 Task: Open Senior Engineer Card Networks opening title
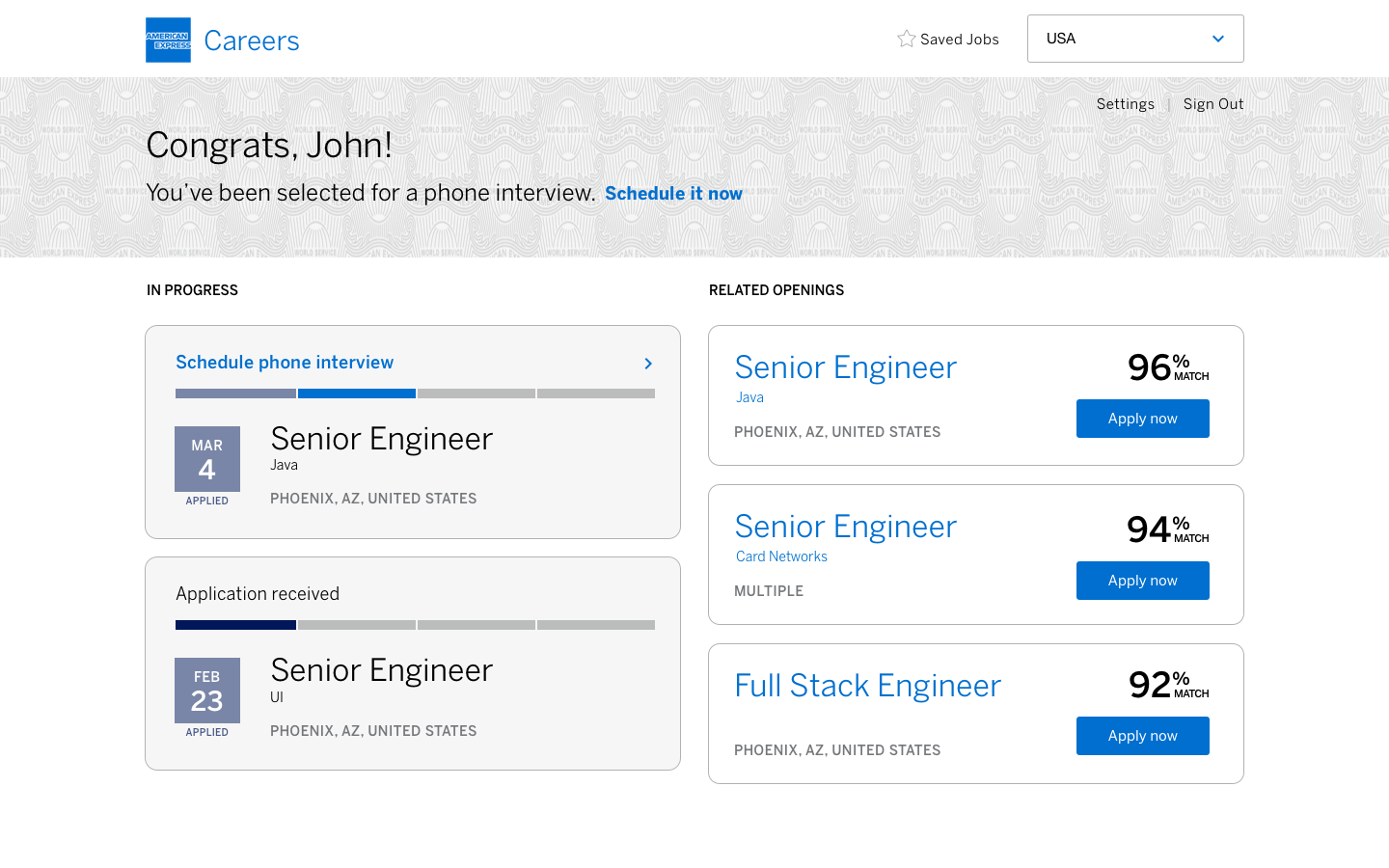pos(845,527)
